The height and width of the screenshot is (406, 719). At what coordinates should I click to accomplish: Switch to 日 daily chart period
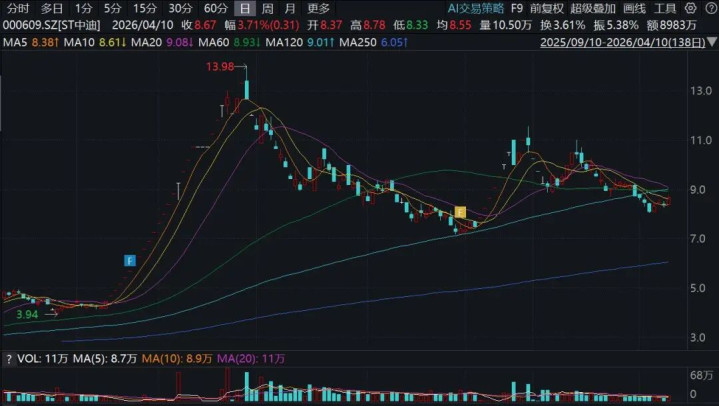tap(245, 8)
